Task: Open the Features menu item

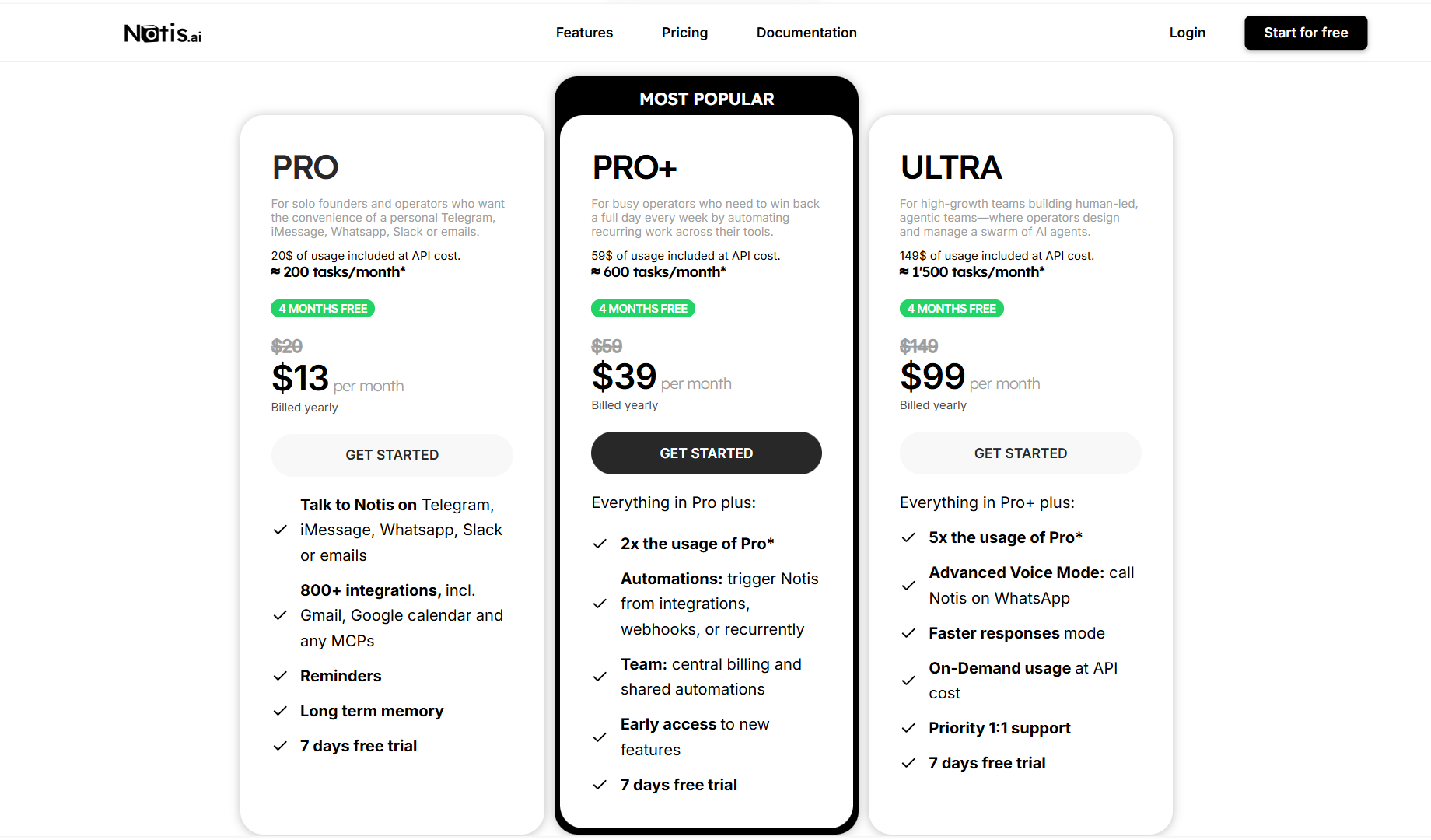Action: [x=584, y=33]
